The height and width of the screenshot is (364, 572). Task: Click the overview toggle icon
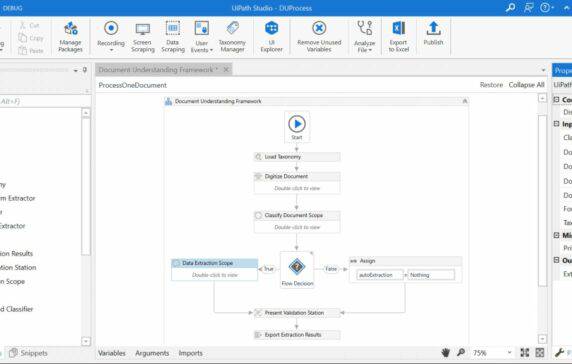(540, 353)
